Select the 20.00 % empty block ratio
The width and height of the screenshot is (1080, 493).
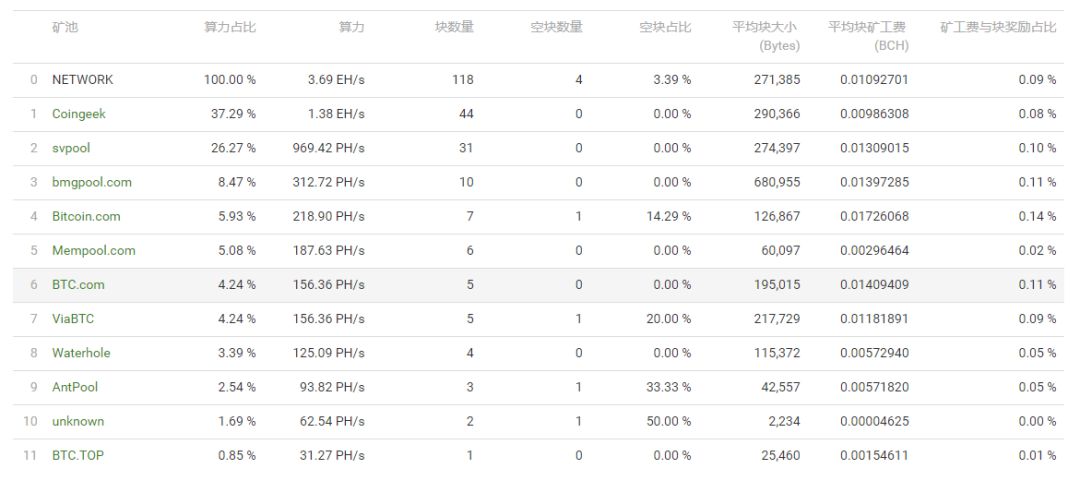tap(669, 319)
